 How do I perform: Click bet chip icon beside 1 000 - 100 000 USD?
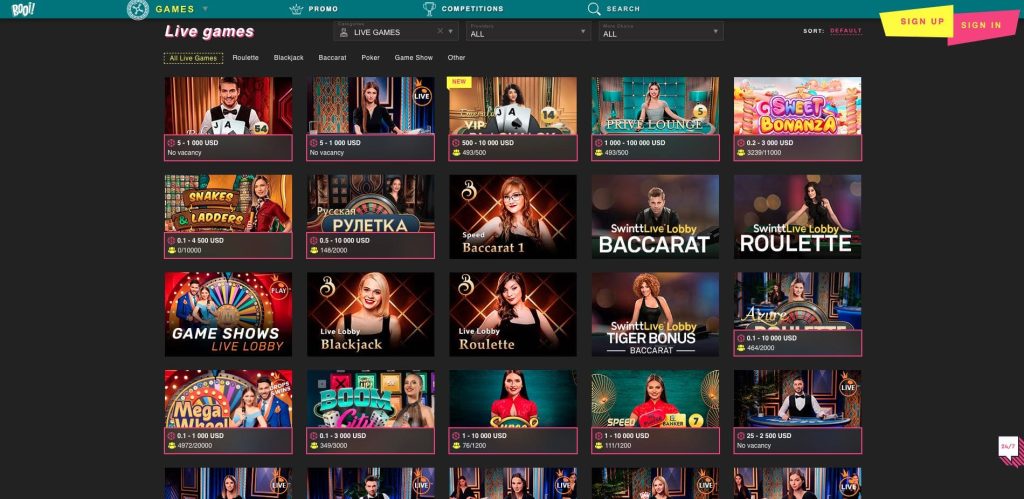coord(598,142)
